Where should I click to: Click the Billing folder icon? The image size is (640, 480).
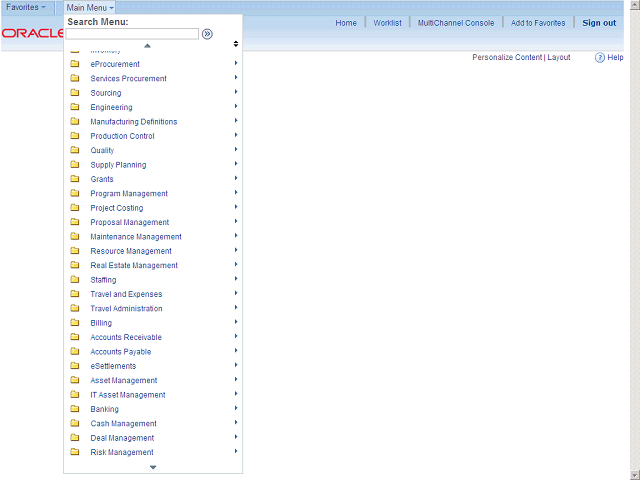[75, 322]
